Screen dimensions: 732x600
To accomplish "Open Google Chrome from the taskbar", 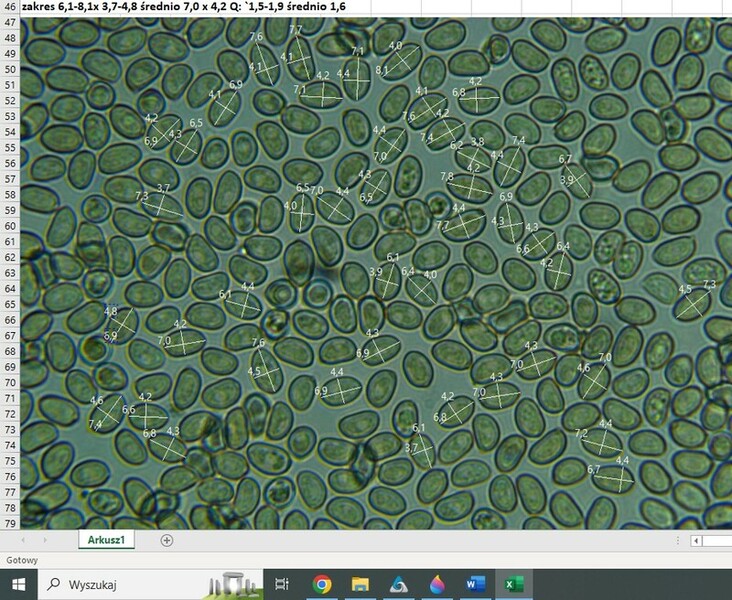I will (x=322, y=584).
